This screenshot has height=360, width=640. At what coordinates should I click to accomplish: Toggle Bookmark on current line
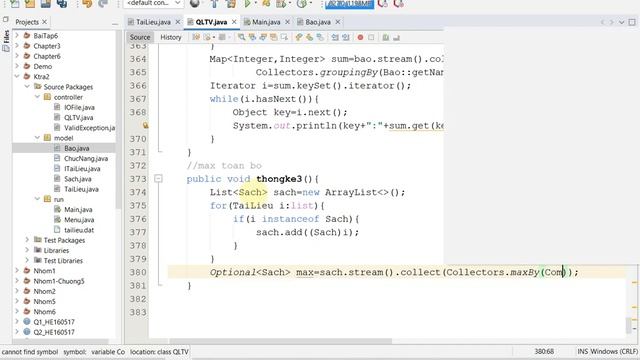click(320, 37)
